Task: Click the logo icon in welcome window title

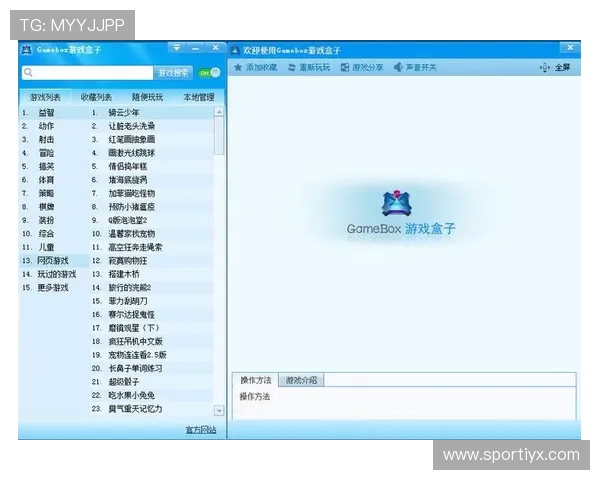Action: click(235, 50)
